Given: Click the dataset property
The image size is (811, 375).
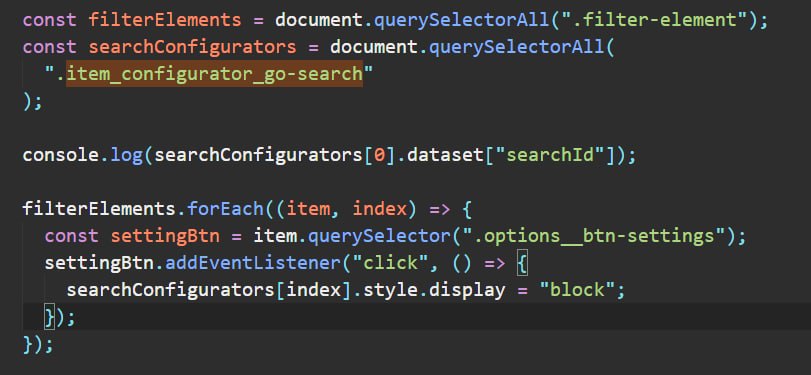Looking at the screenshot, I should 445,155.
